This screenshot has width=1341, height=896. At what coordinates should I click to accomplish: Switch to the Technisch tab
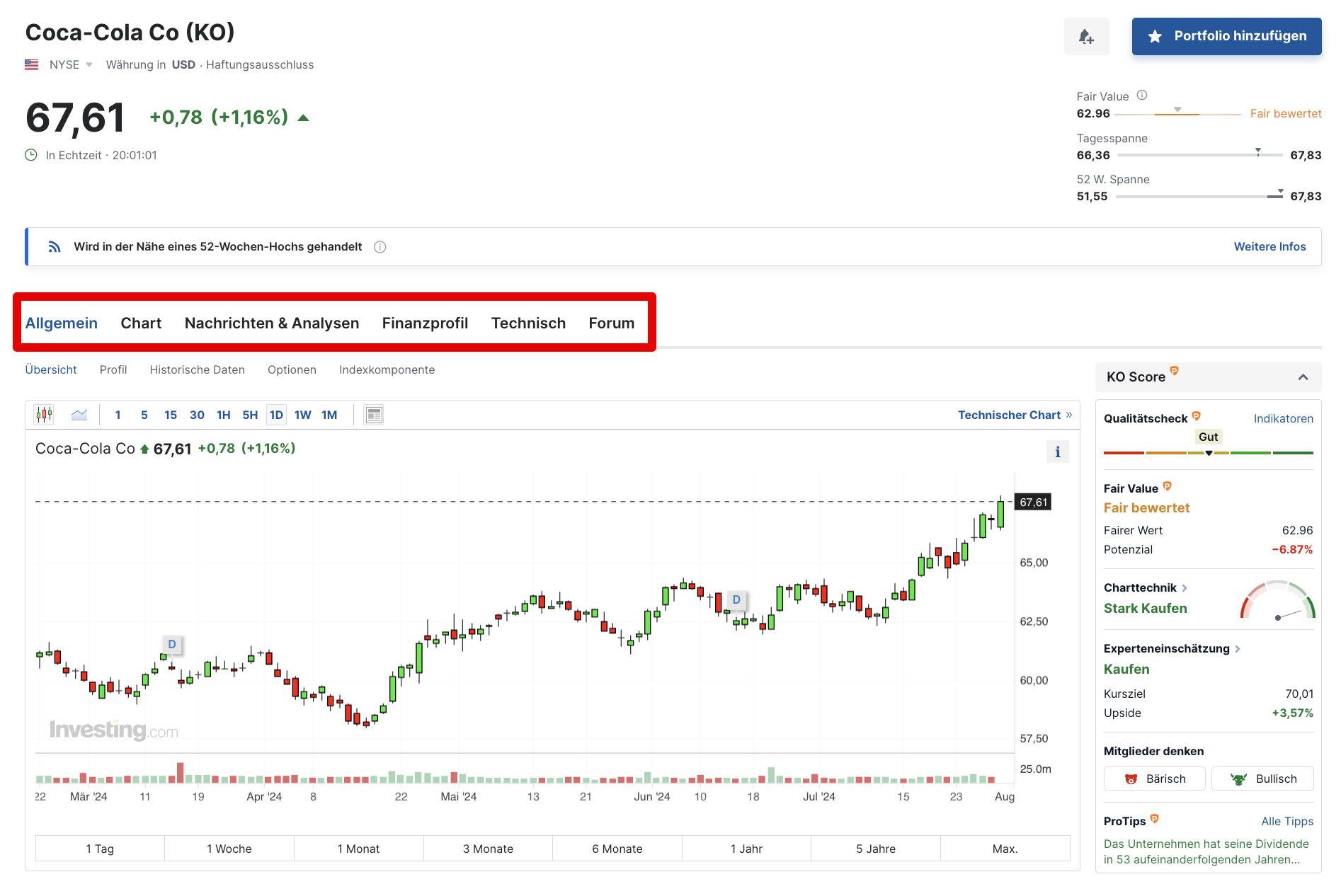528,323
